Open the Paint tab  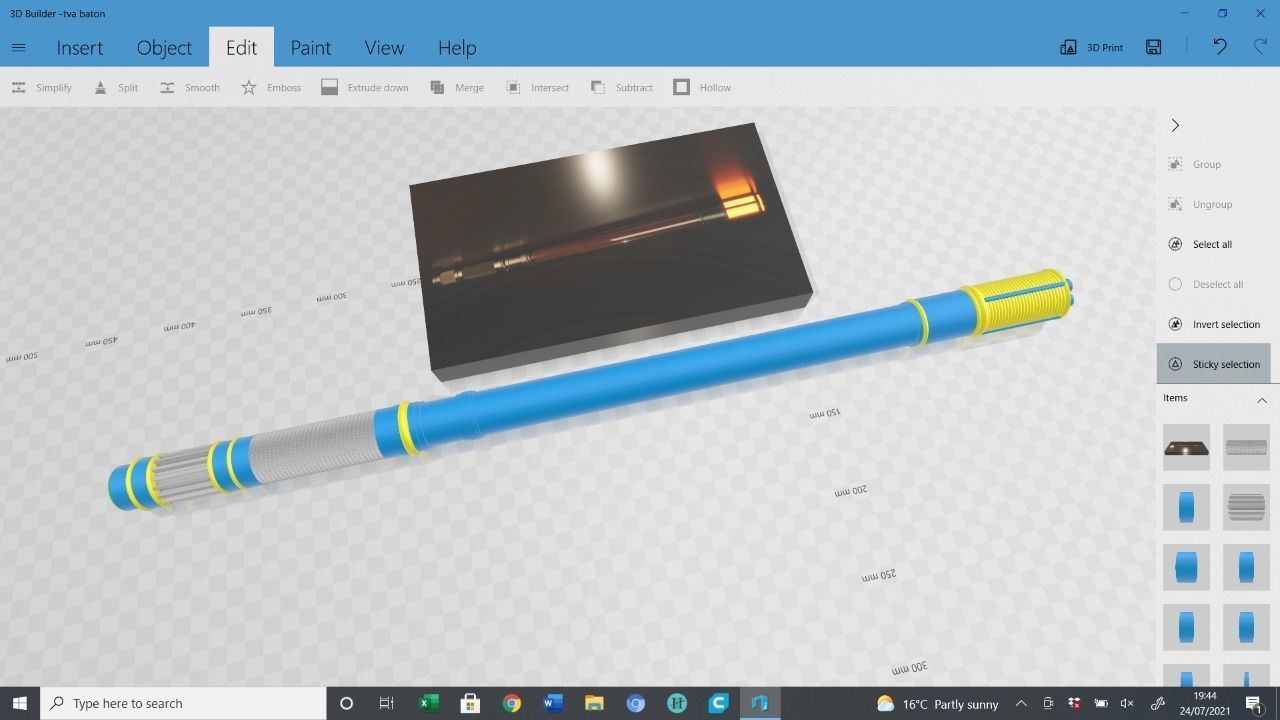tap(311, 47)
